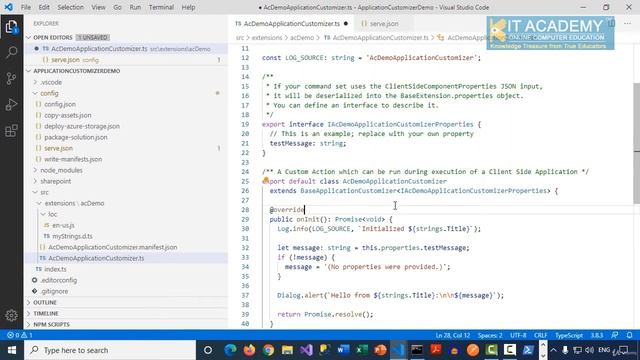Open the Manage gear settings
The height and width of the screenshot is (360, 640).
[x=11, y=315]
